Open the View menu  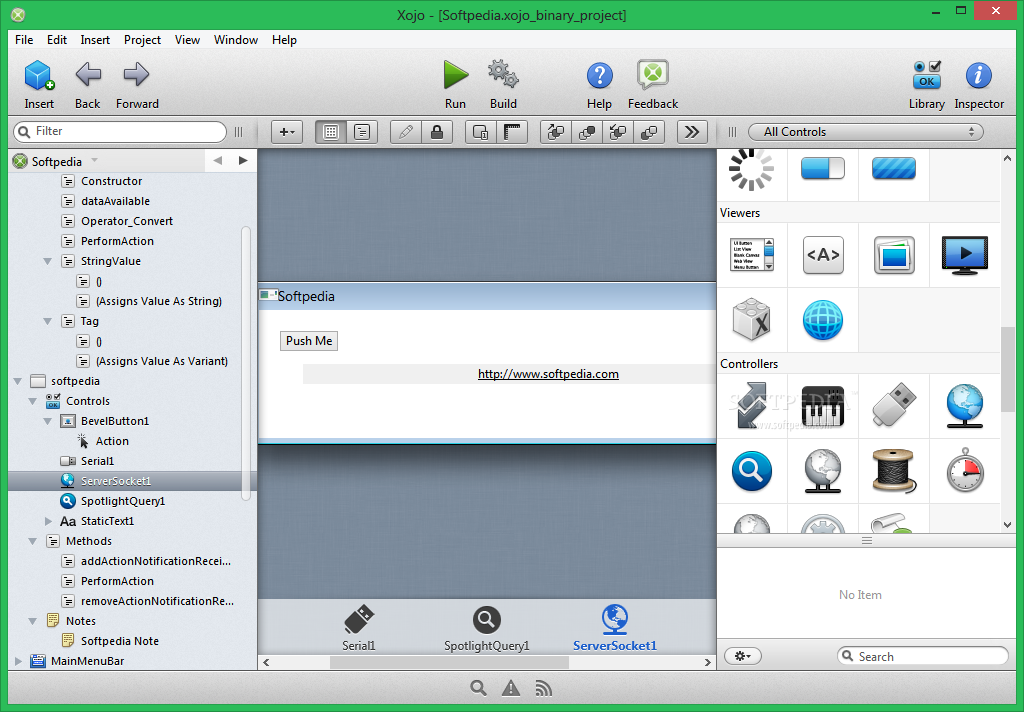coord(187,40)
